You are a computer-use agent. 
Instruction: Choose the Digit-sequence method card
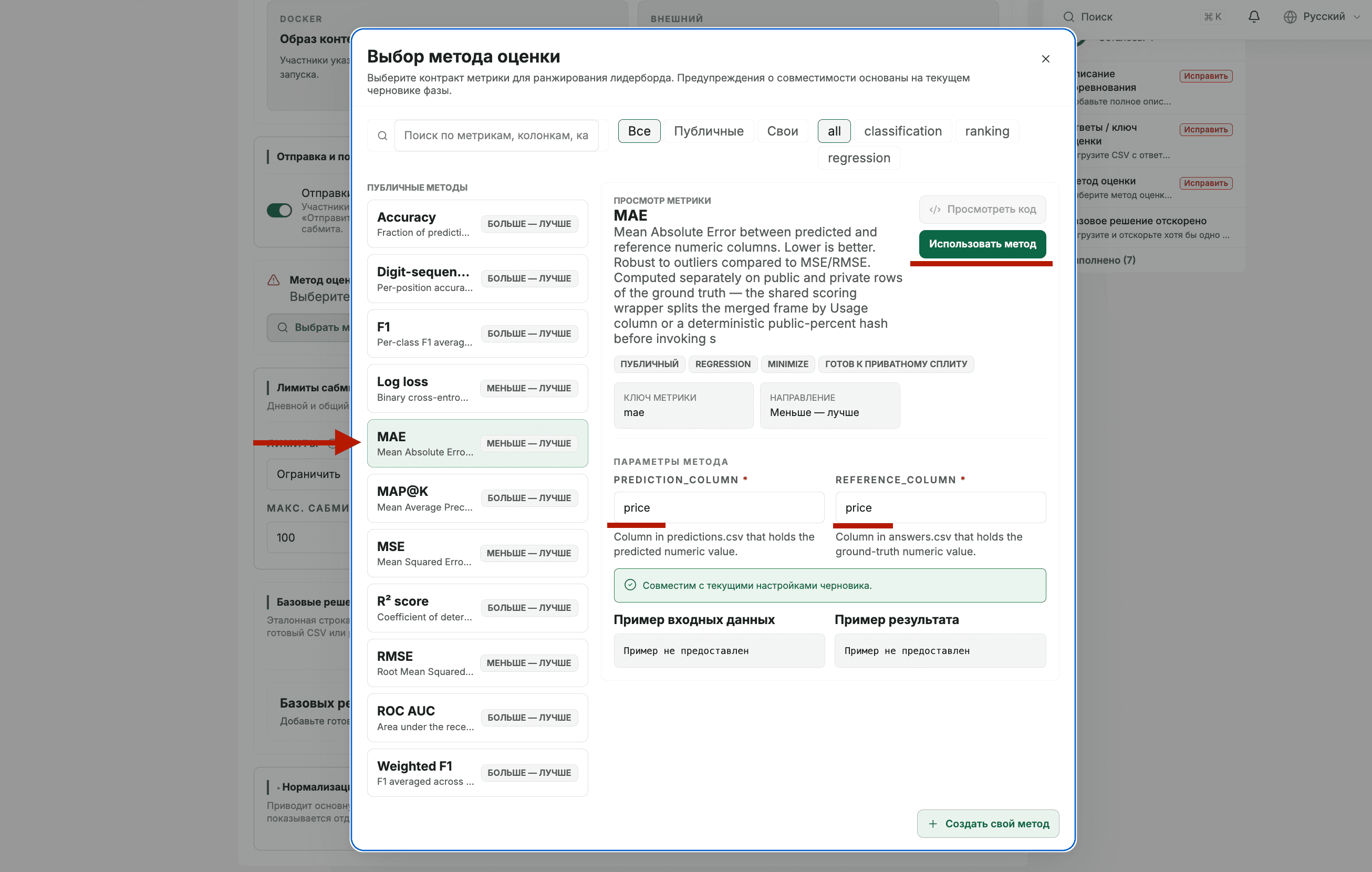[477, 279]
